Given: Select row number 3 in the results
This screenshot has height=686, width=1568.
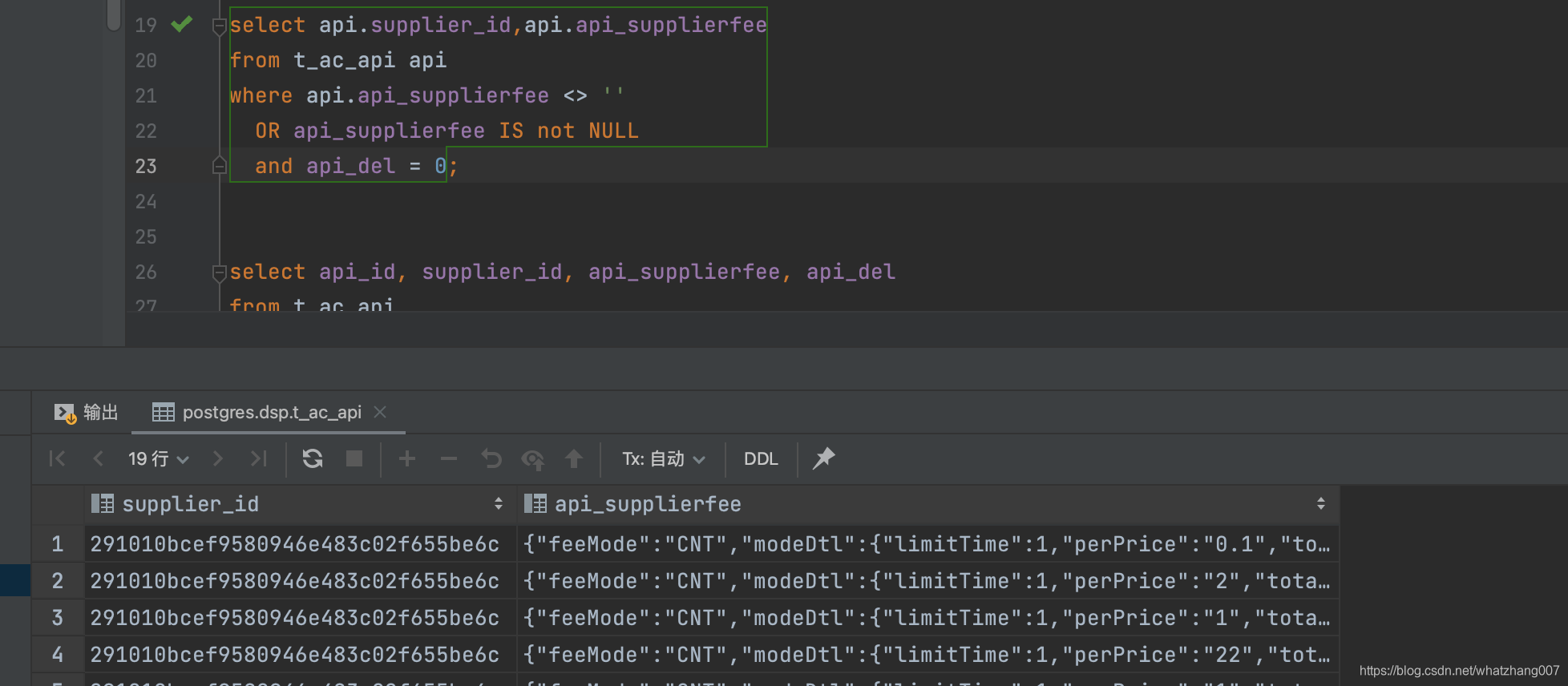Looking at the screenshot, I should click(x=58, y=618).
